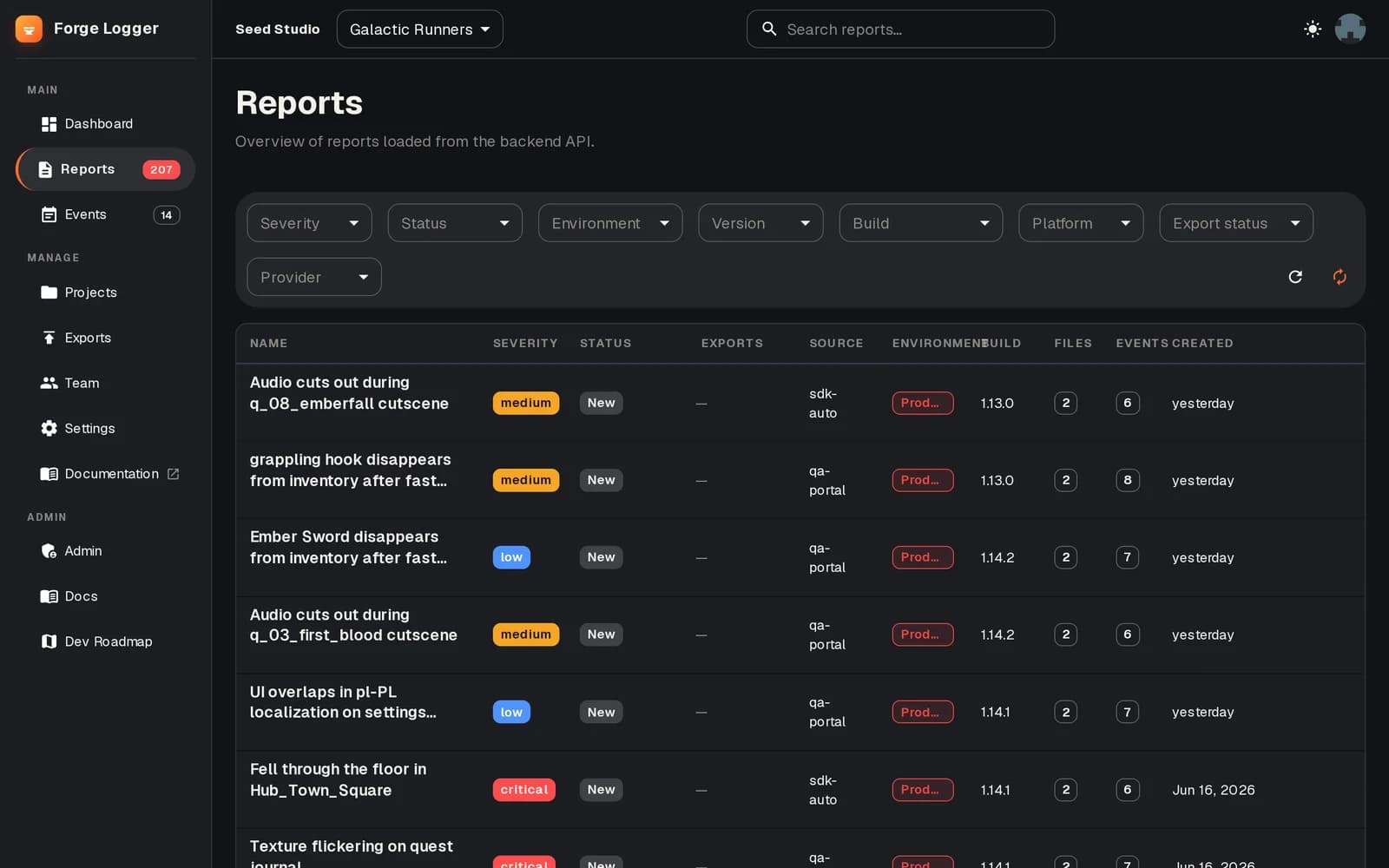This screenshot has height=868, width=1389.
Task: Sort by the Name column header
Action: [268, 343]
